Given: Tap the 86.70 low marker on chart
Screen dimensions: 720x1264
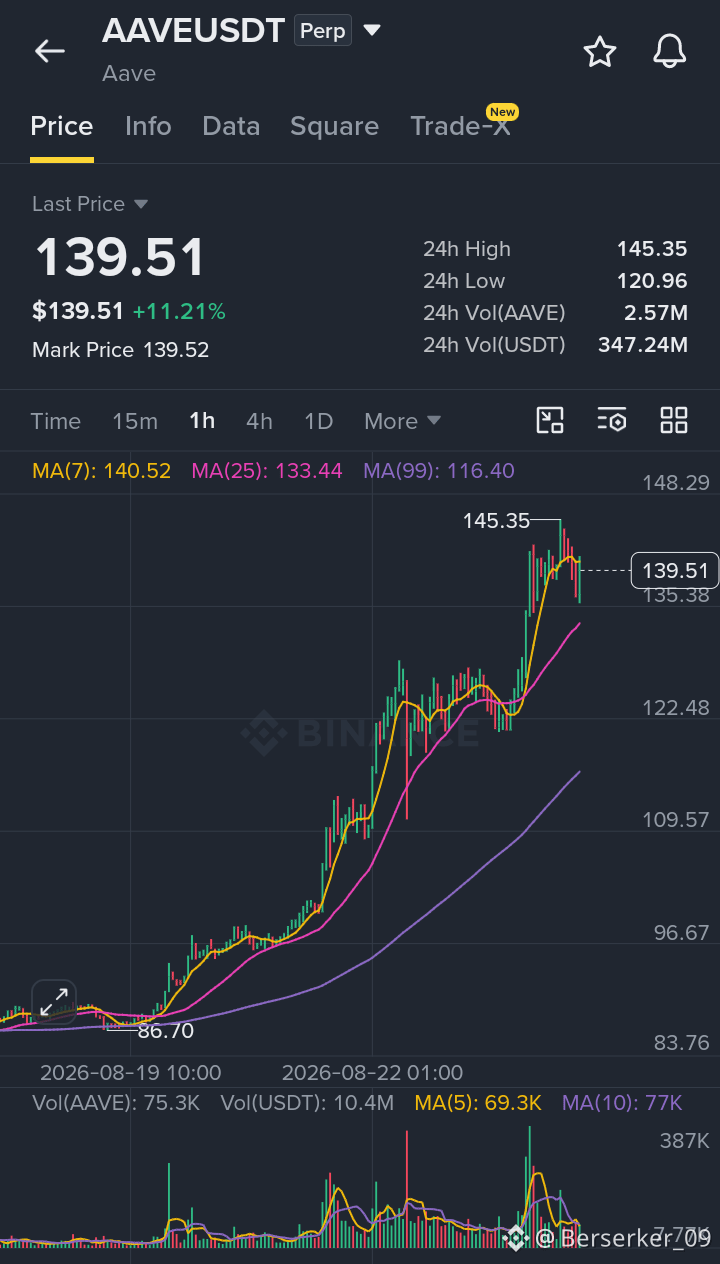Looking at the screenshot, I should click(166, 1031).
